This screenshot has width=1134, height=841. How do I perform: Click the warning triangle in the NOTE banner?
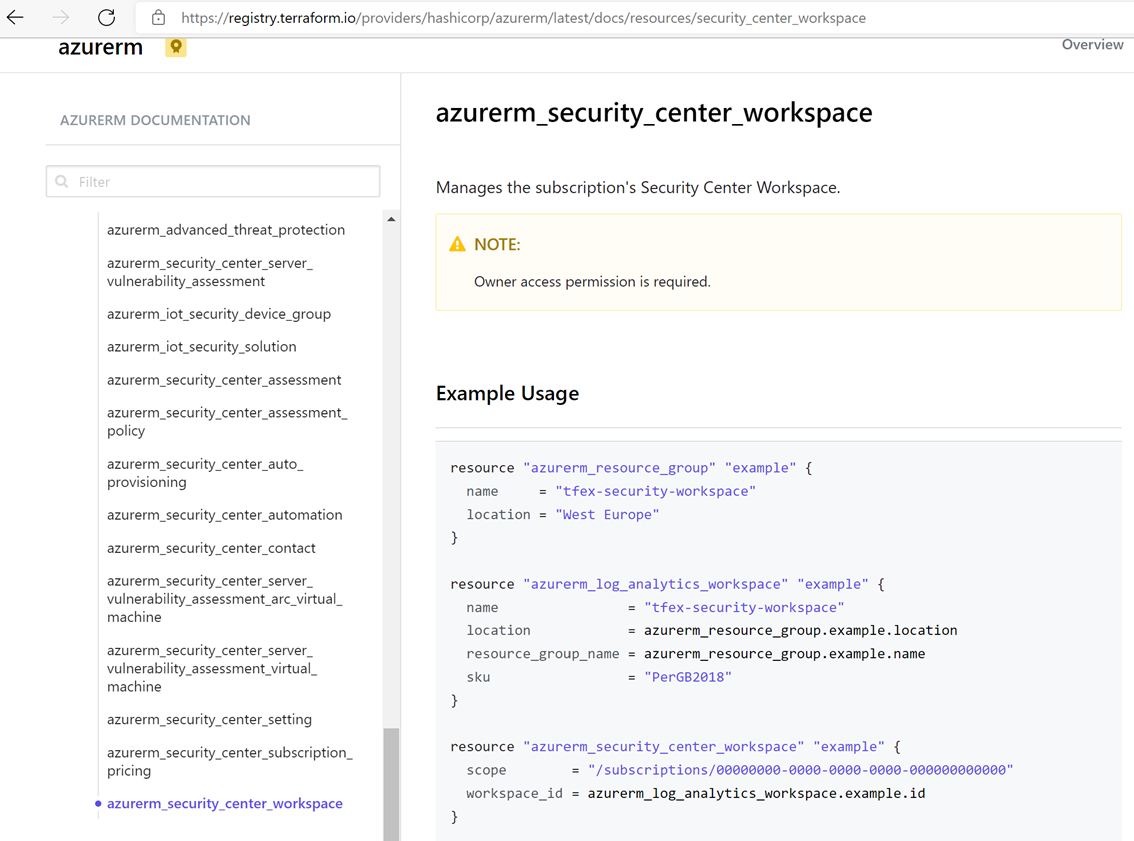[457, 243]
